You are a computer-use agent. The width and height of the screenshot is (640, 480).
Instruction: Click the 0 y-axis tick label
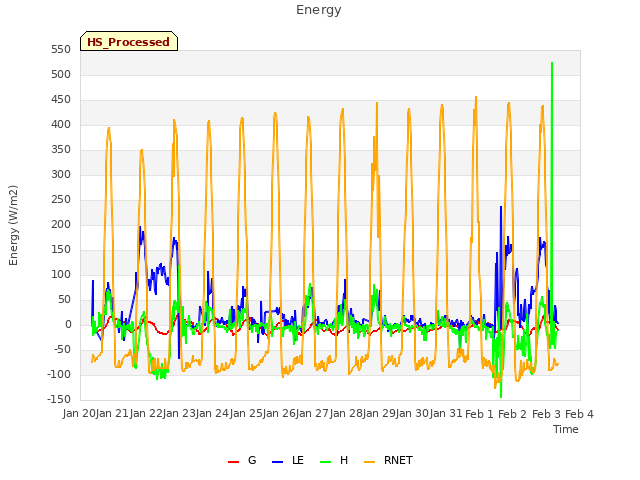68,325
